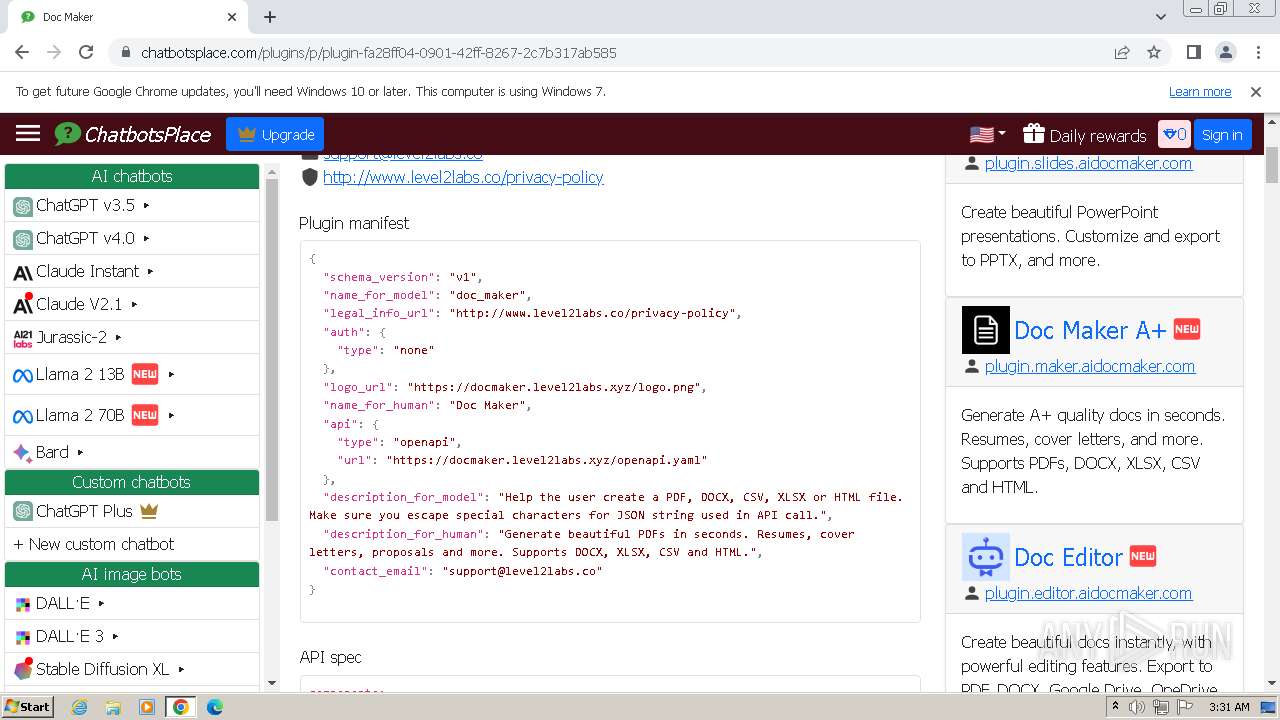Select ChatGPT v3.5 chatbot
Screen dimensions: 1280x720
click(85, 205)
